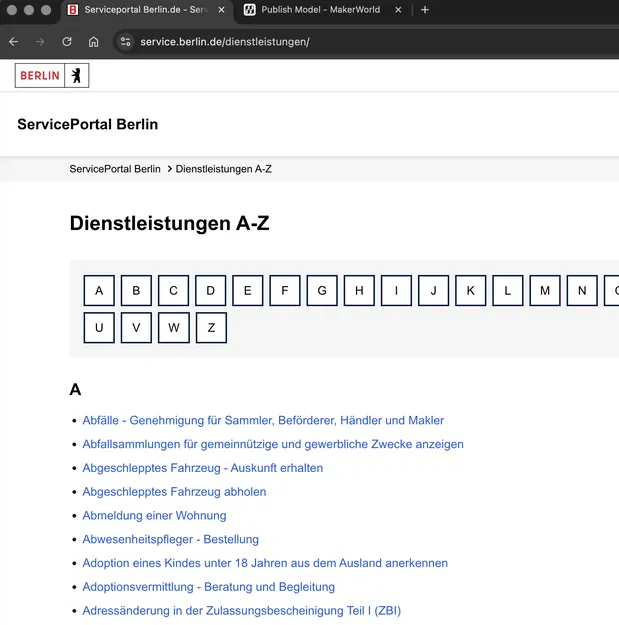The height and width of the screenshot is (625, 619).
Task: Jump to letter B in the index
Action: (x=136, y=291)
